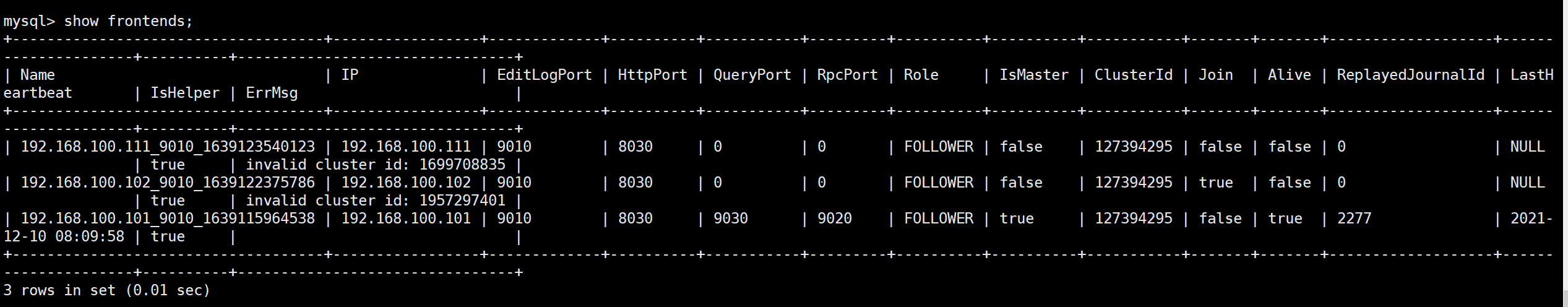Click the Name column header
The width and height of the screenshot is (1568, 307).
point(38,76)
